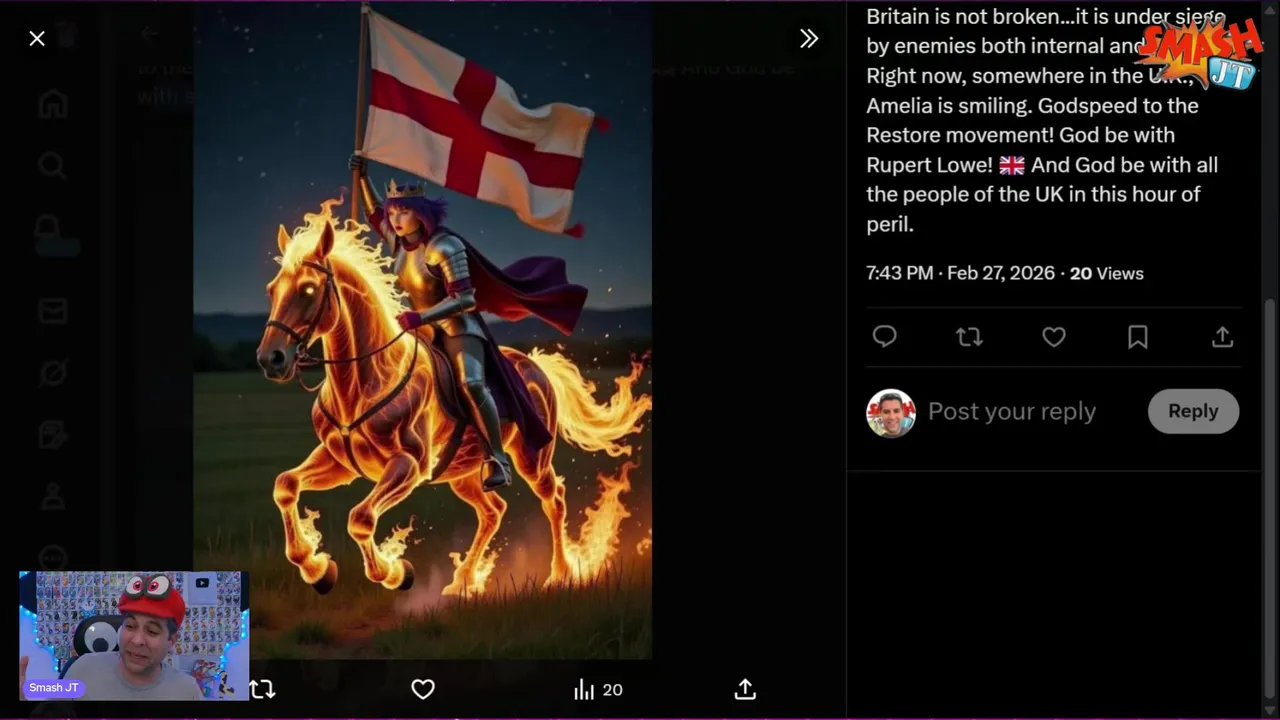Share the post via the upload arrow icon
This screenshot has width=1280, height=720.
(1222, 337)
